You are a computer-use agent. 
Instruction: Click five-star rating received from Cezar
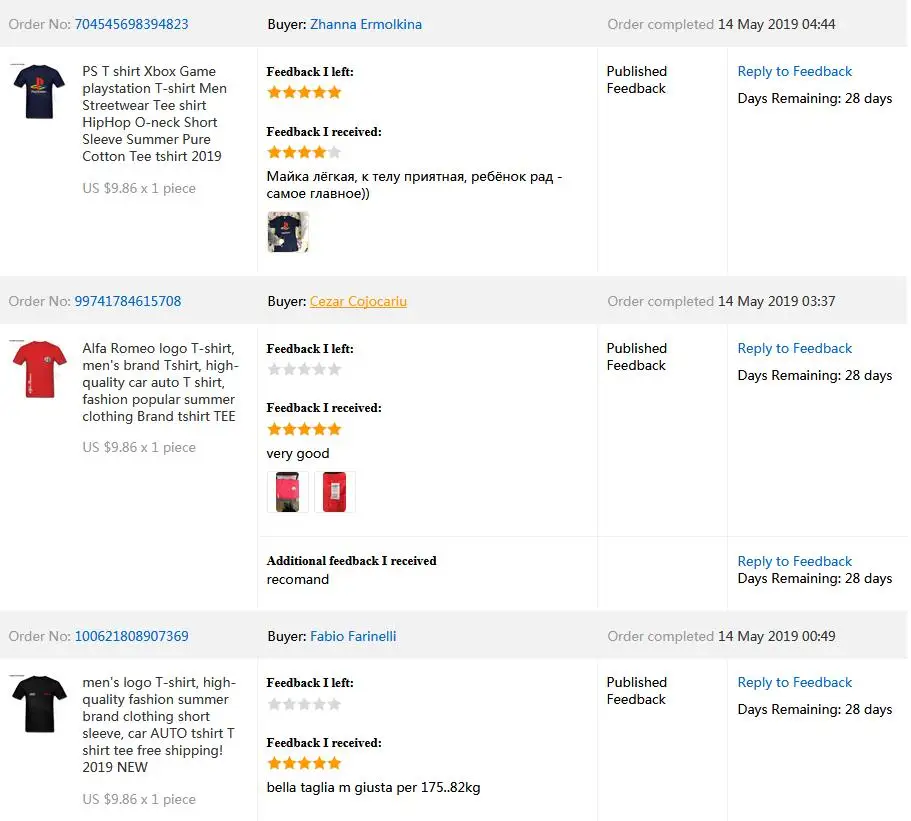point(304,429)
